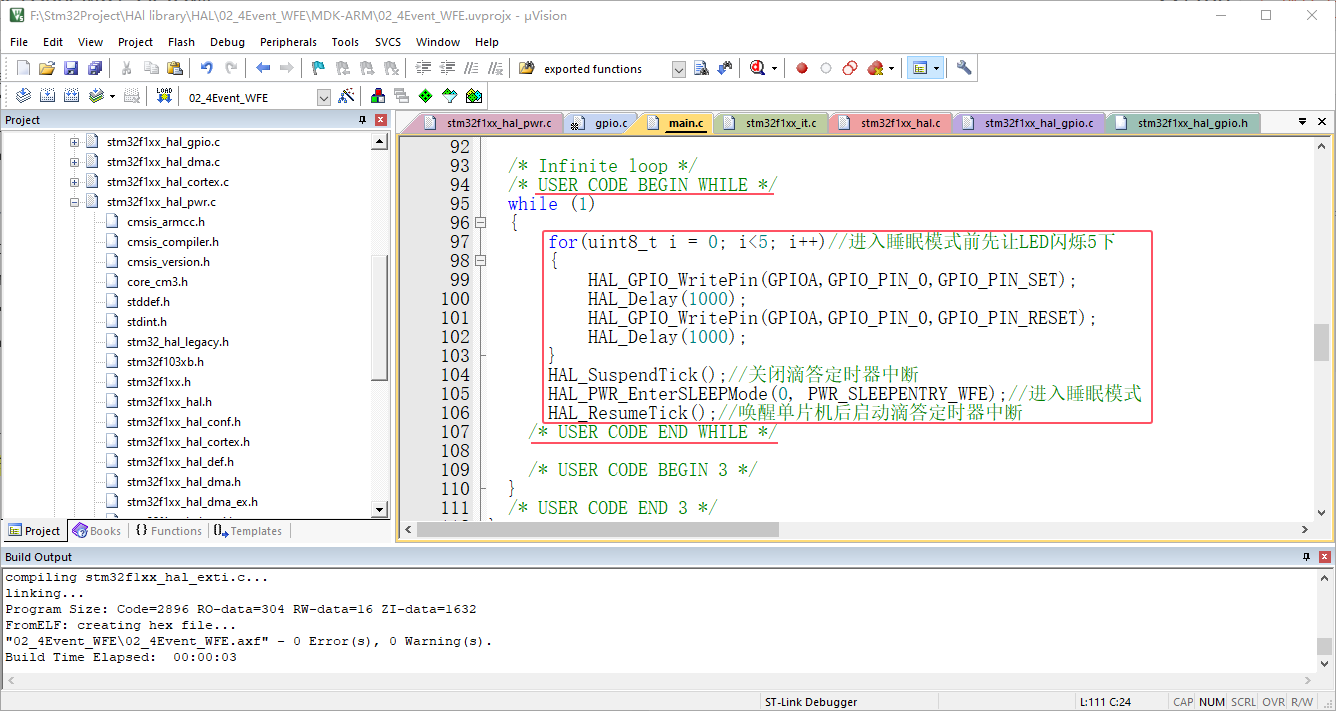Open the Flash menu

coord(181,42)
